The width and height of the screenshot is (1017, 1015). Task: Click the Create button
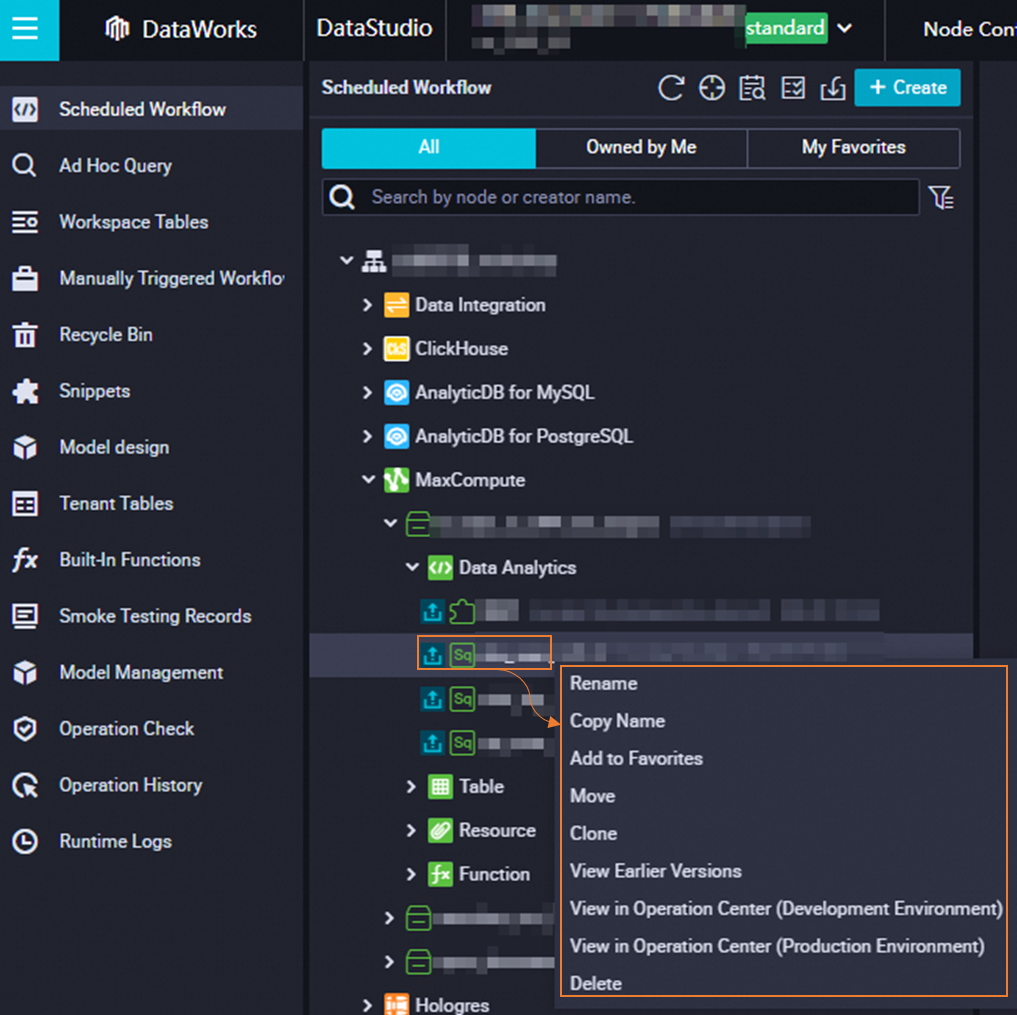[x=907, y=88]
